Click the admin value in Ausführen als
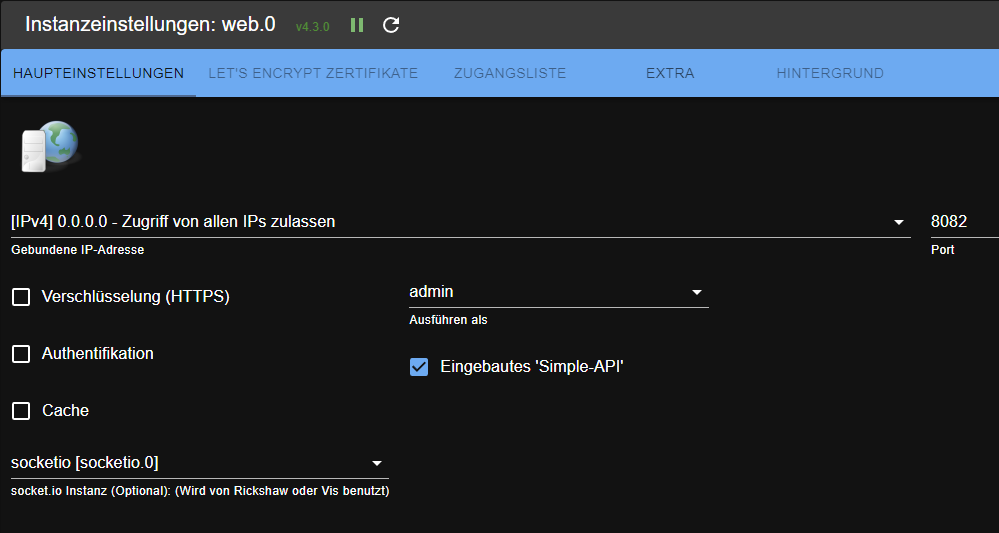 coord(431,292)
